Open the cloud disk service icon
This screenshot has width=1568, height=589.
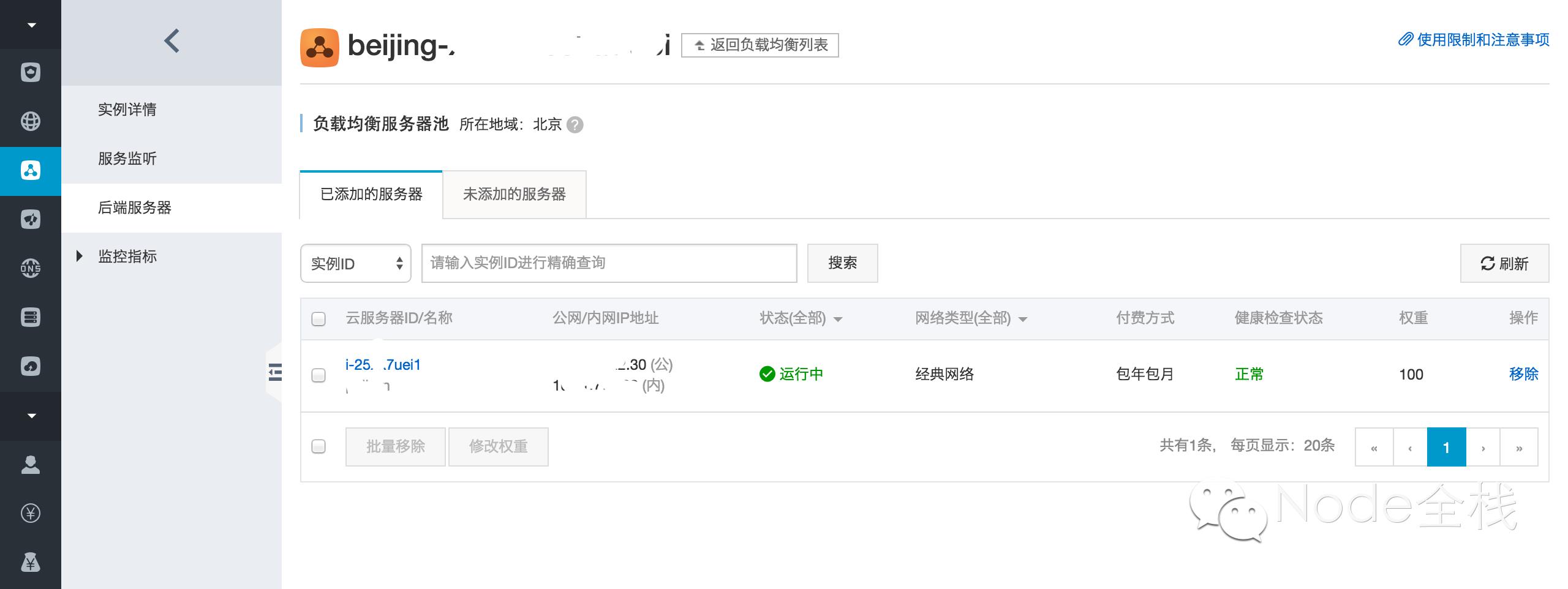tap(31, 366)
